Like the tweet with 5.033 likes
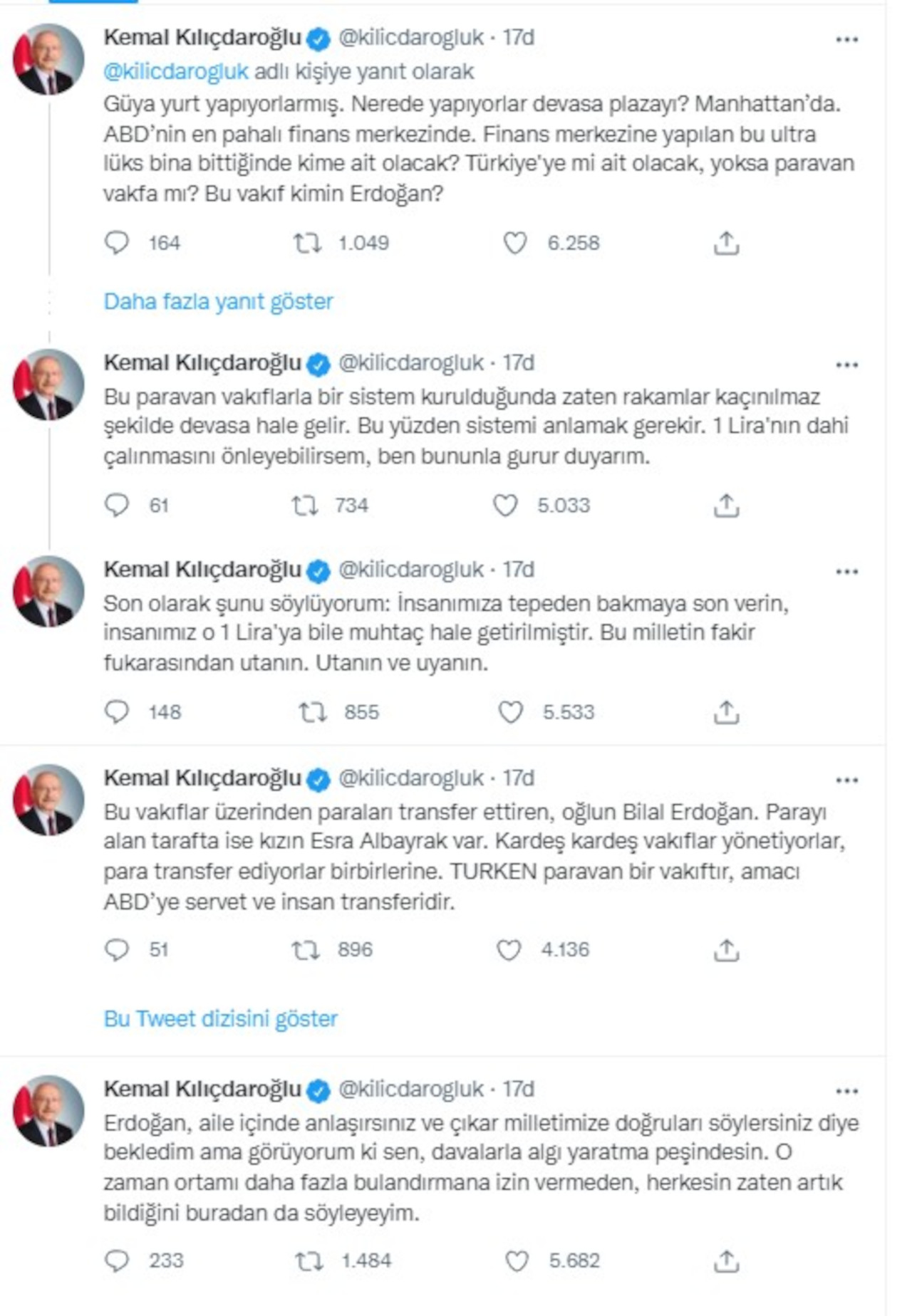 505,505
